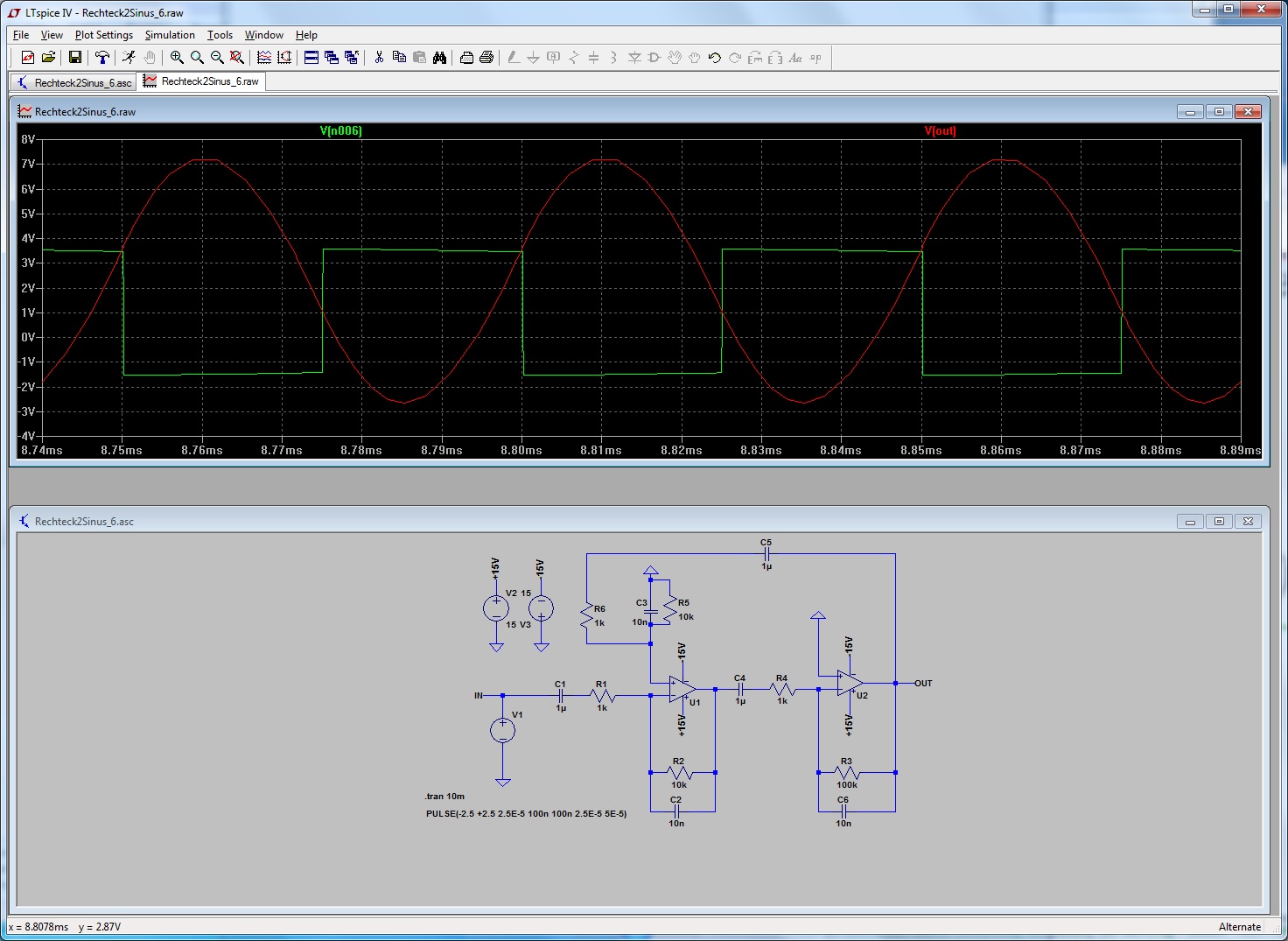Open the View menu
The width and height of the screenshot is (1288, 941).
52,35
